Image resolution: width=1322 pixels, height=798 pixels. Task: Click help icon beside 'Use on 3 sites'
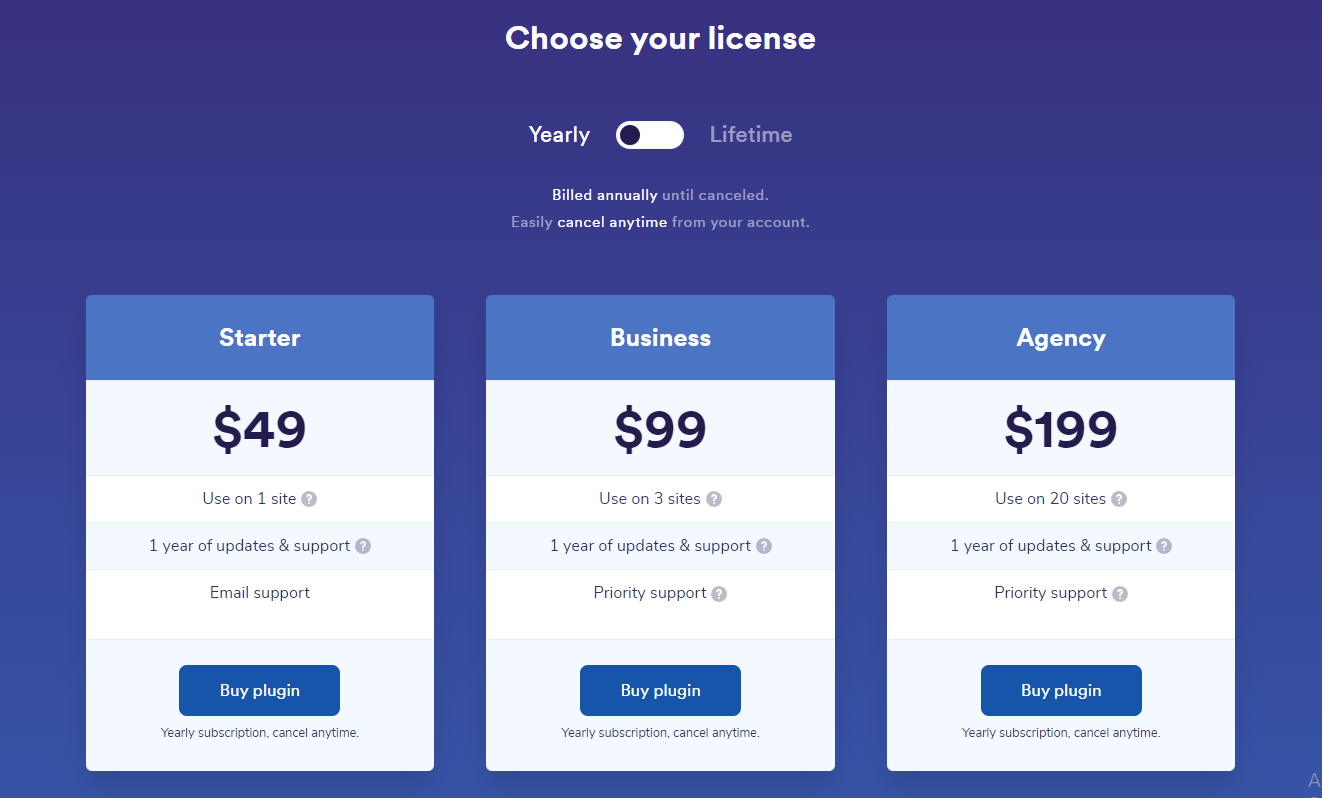click(x=714, y=499)
